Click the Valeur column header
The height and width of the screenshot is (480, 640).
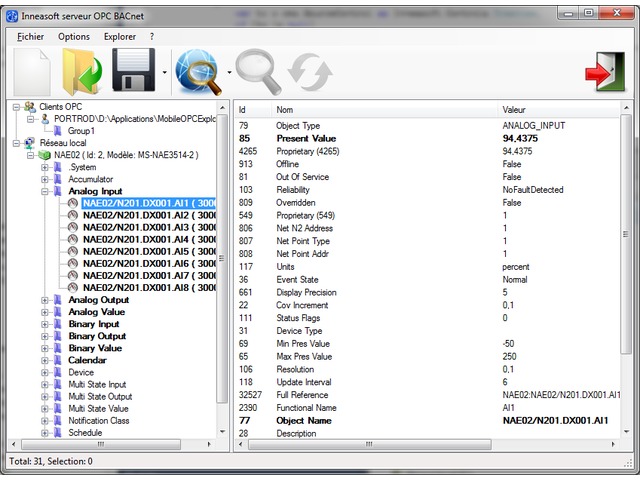point(518,109)
